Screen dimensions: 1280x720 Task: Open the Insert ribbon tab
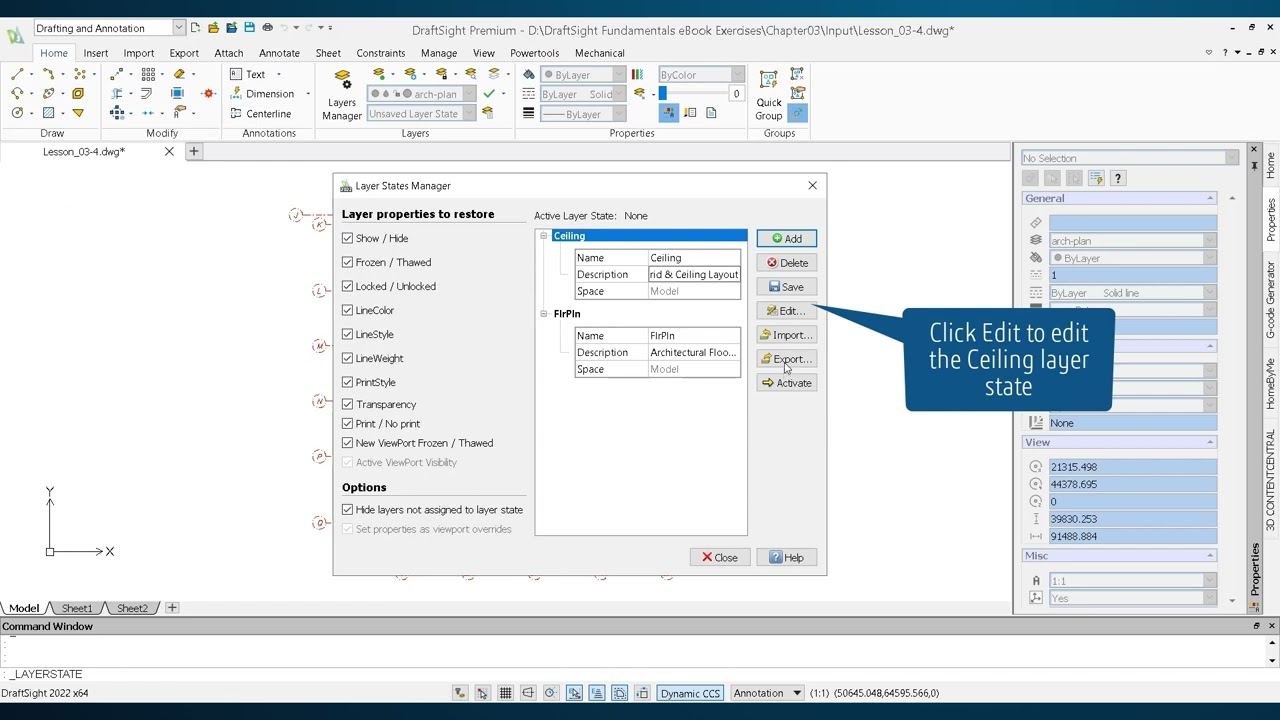(96, 53)
